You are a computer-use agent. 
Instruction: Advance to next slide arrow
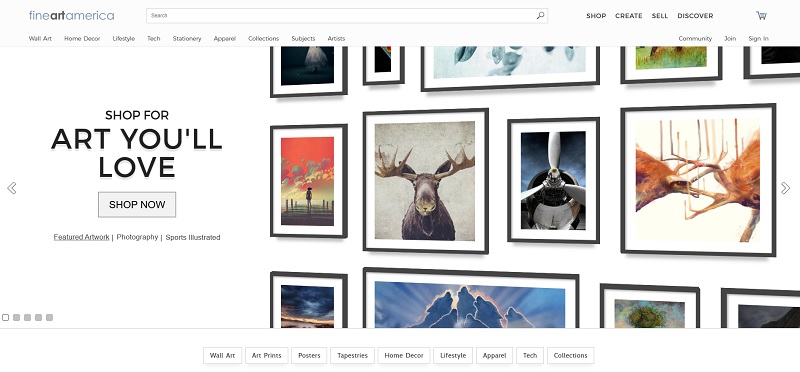click(785, 188)
